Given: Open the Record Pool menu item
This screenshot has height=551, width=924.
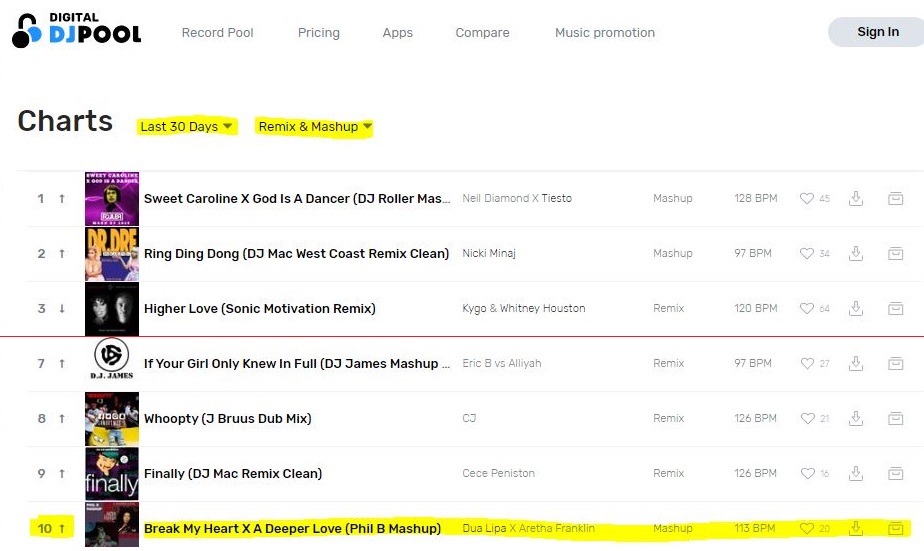Looking at the screenshot, I should (x=217, y=32).
